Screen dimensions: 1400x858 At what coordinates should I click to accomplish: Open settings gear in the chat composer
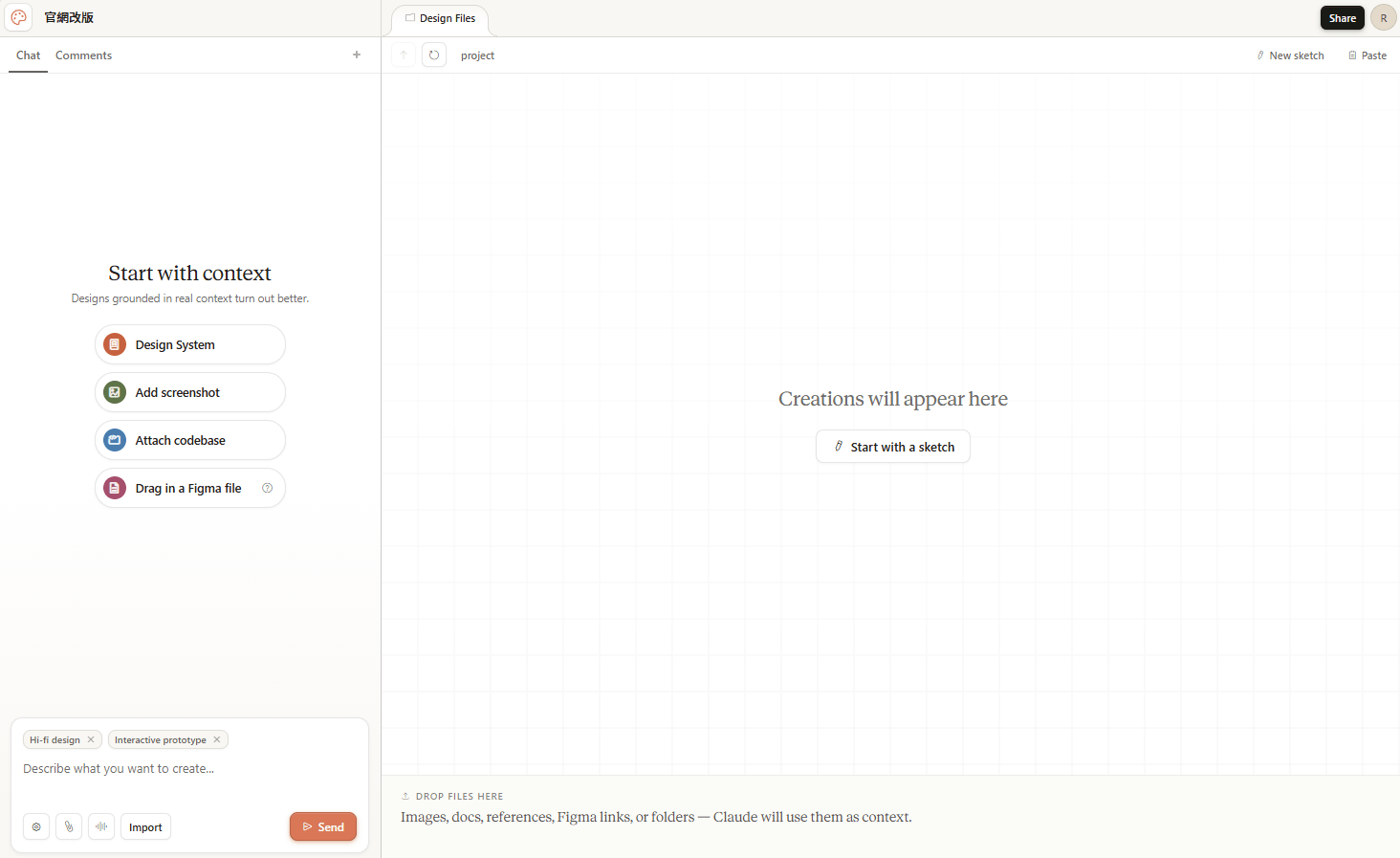click(x=36, y=826)
